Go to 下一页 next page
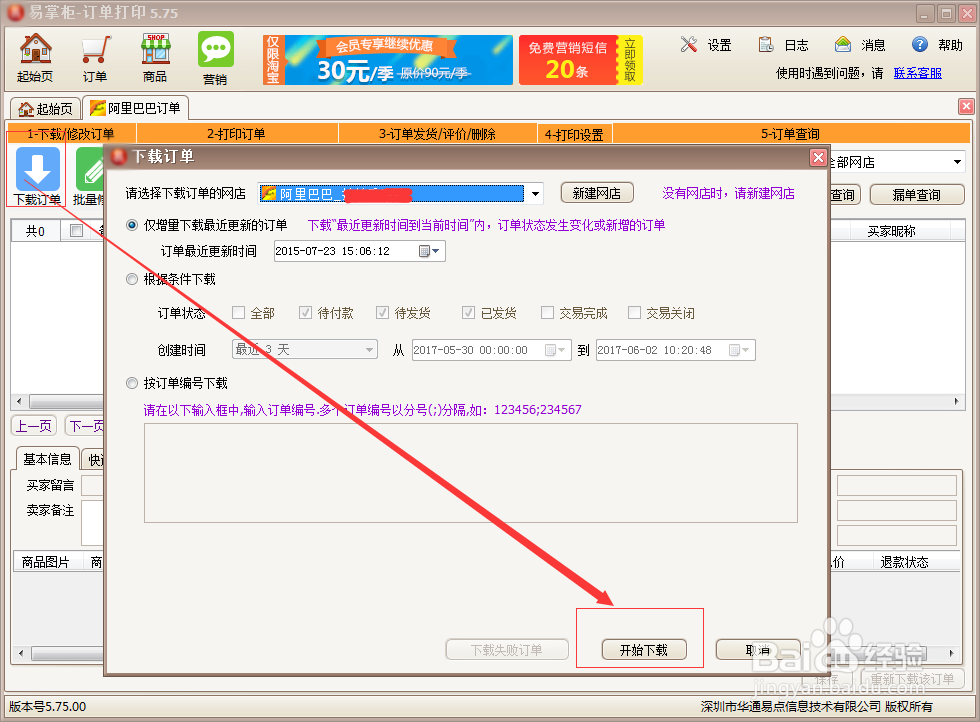 tap(86, 426)
